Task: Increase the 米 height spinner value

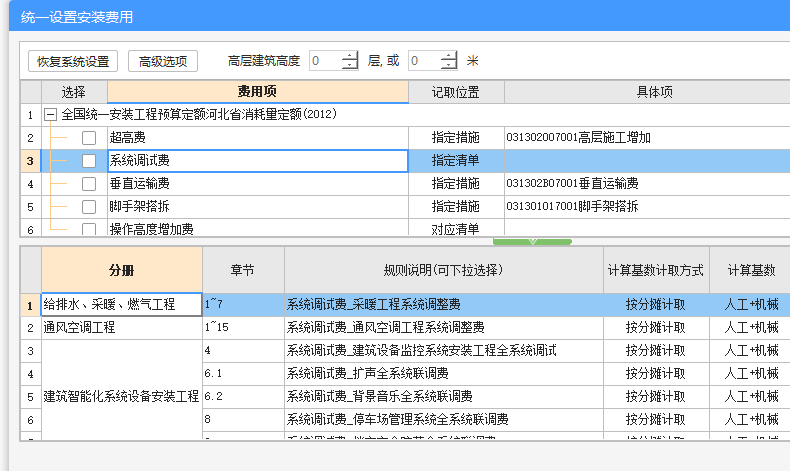Action: coord(448,56)
